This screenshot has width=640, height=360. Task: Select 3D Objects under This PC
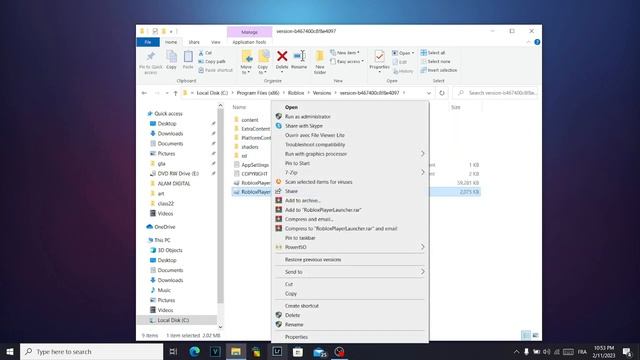click(170, 250)
